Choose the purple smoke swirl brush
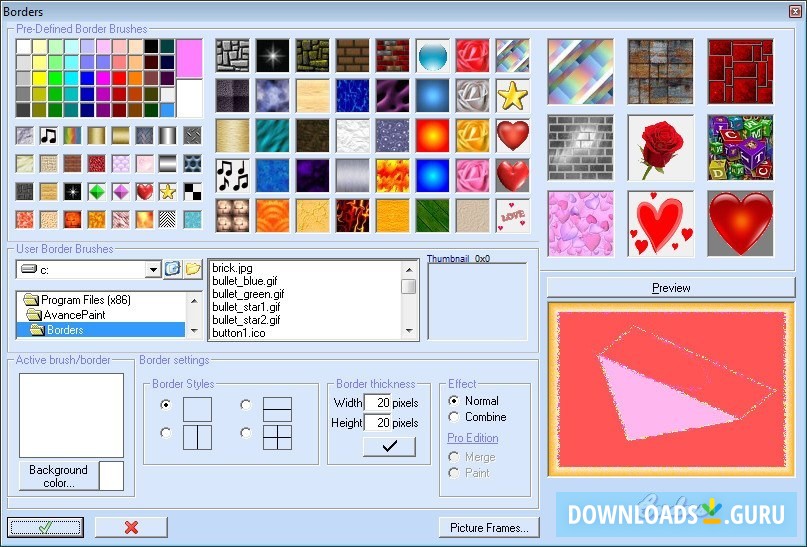Viewport: 807px width, 547px height. click(x=392, y=96)
